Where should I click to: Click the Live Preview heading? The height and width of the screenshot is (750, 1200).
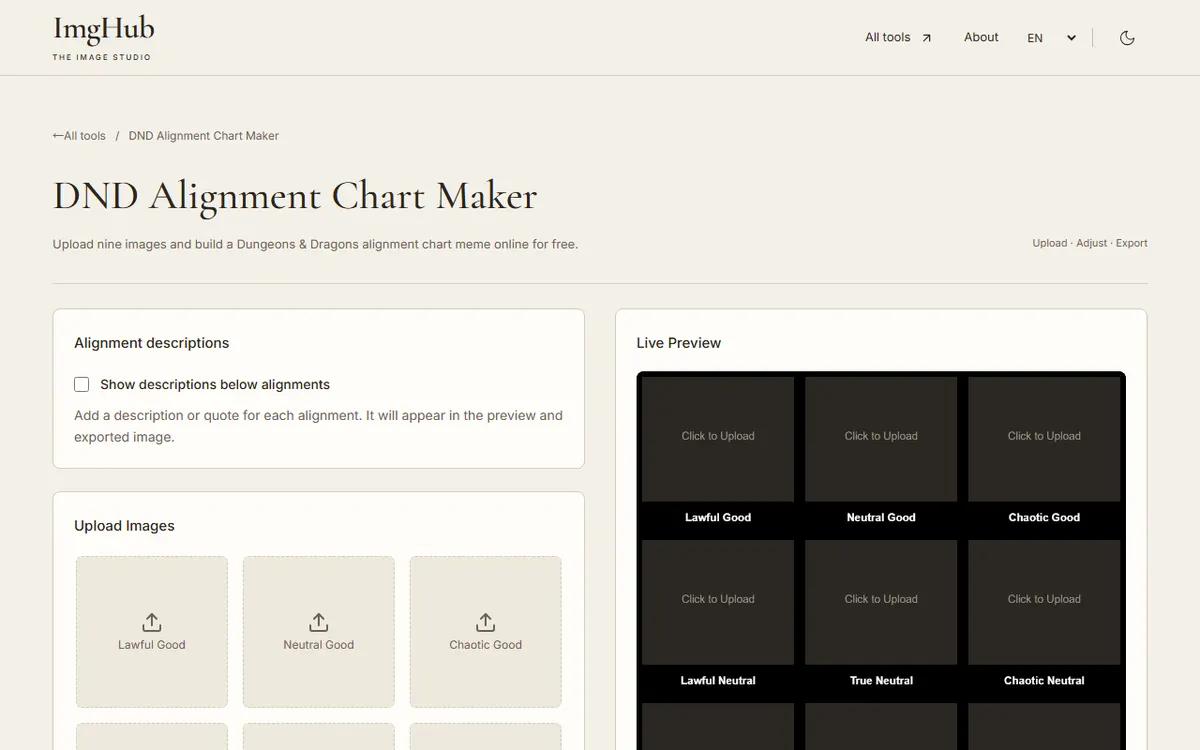click(x=679, y=343)
